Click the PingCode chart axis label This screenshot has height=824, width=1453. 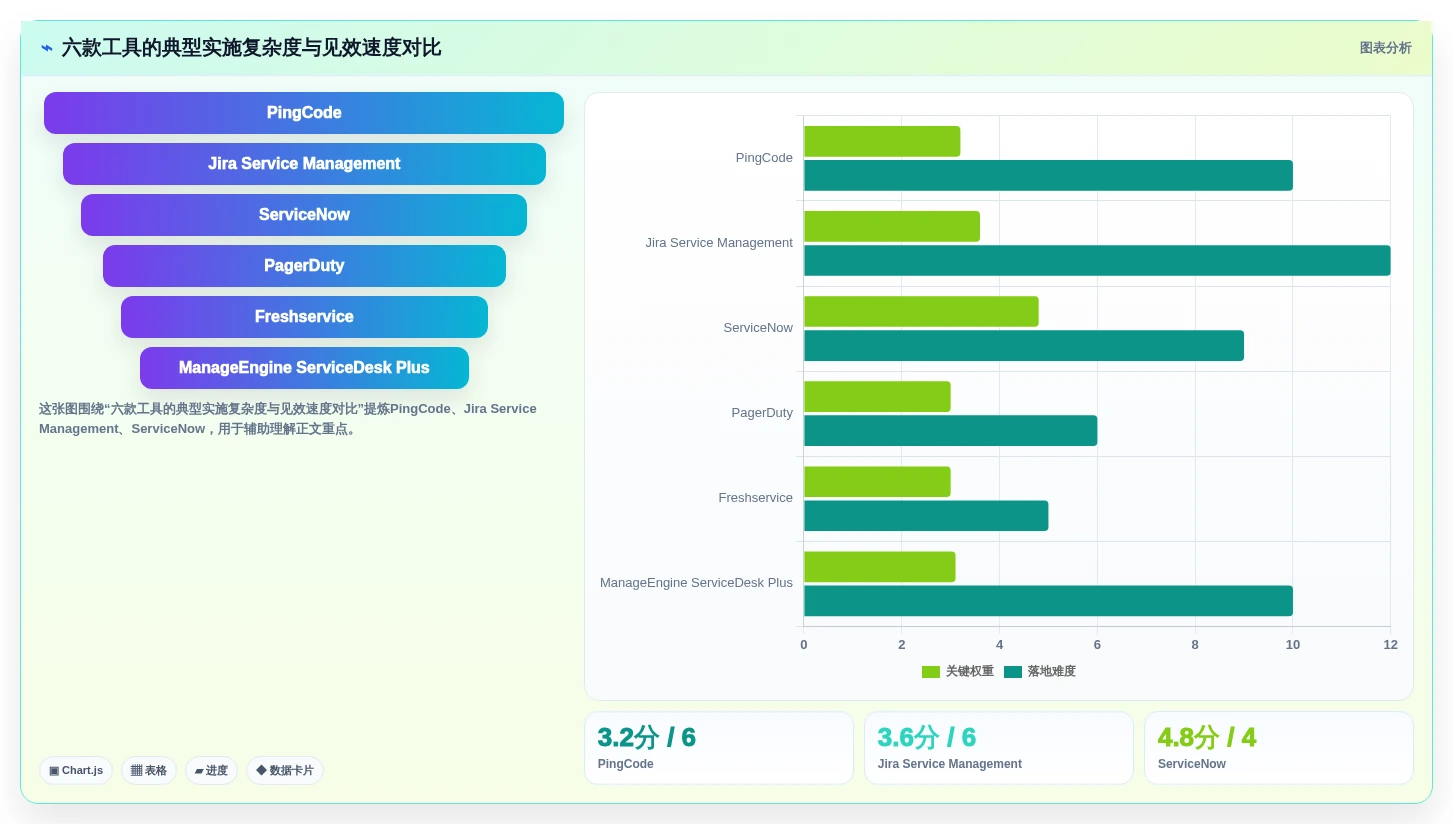764,158
